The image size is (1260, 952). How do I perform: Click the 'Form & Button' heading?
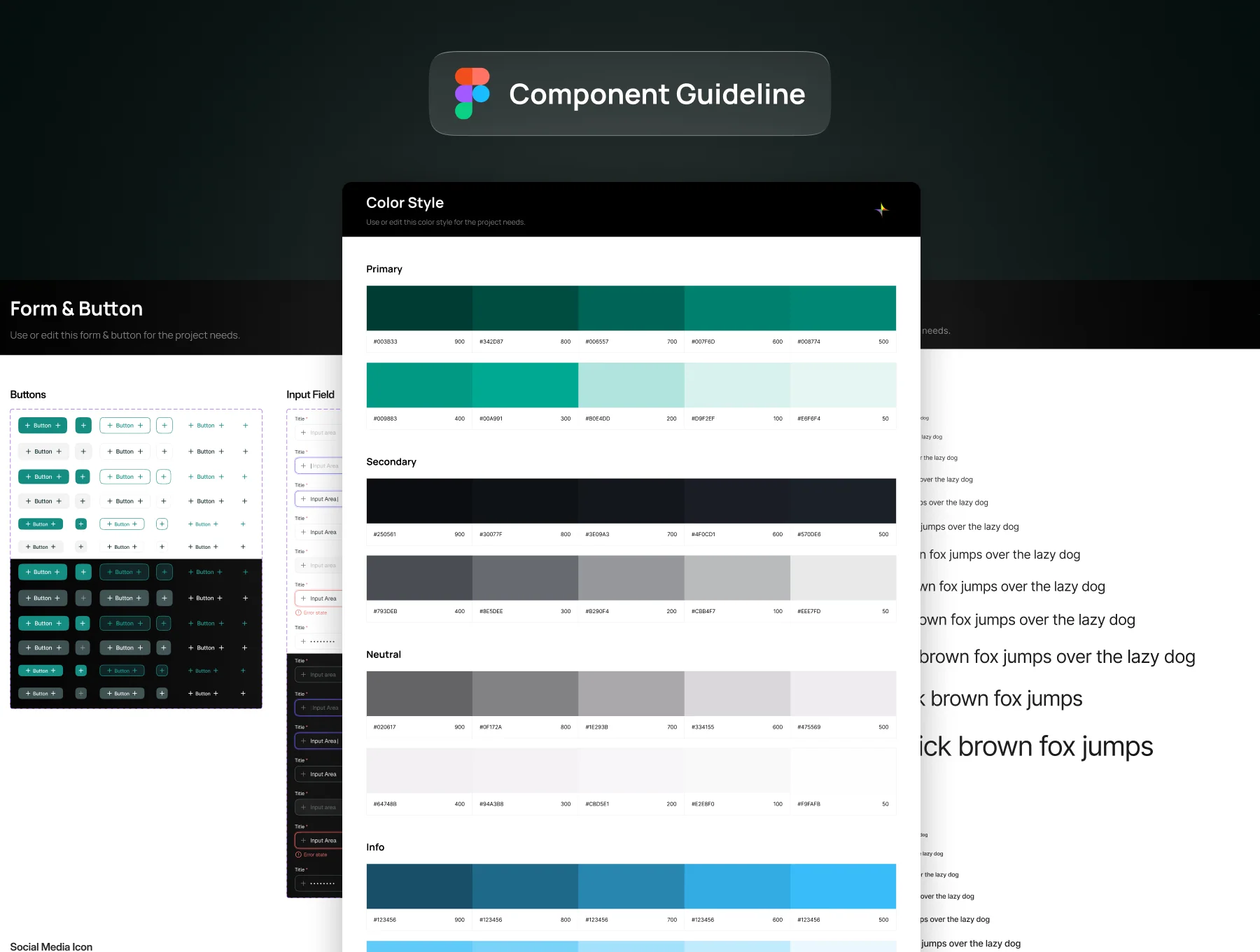(x=76, y=309)
